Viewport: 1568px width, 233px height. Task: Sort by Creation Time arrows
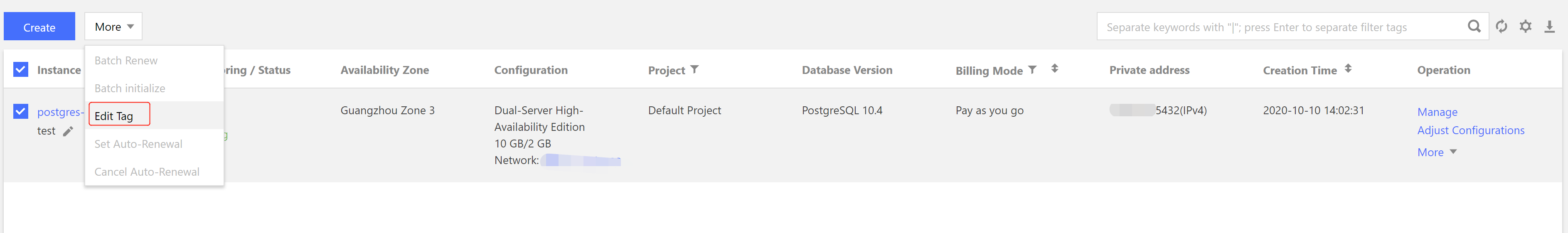click(1348, 69)
